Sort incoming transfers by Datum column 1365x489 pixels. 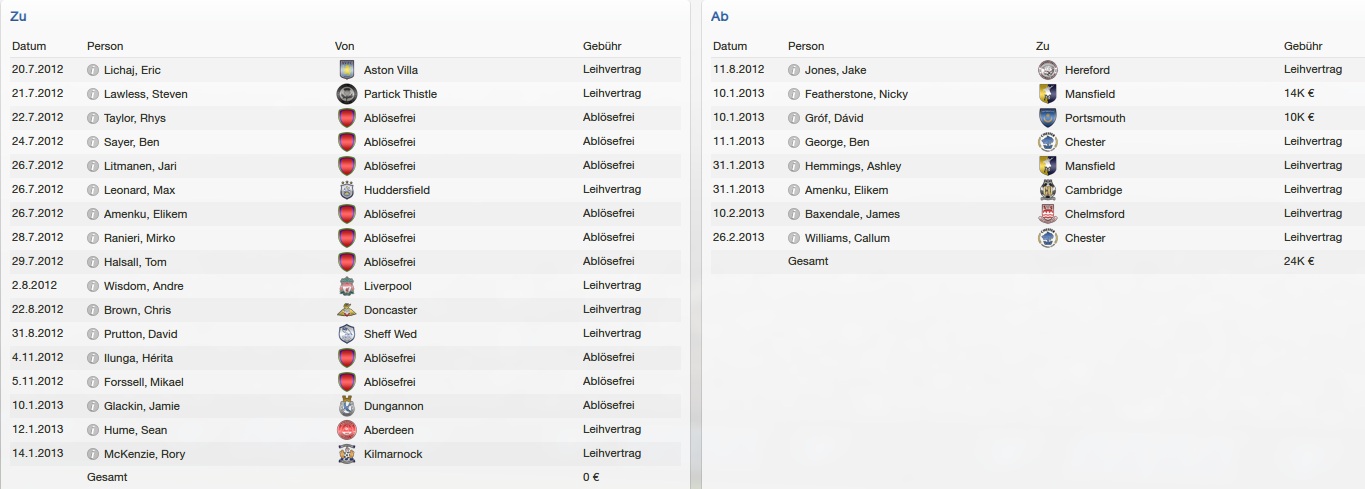[x=29, y=46]
